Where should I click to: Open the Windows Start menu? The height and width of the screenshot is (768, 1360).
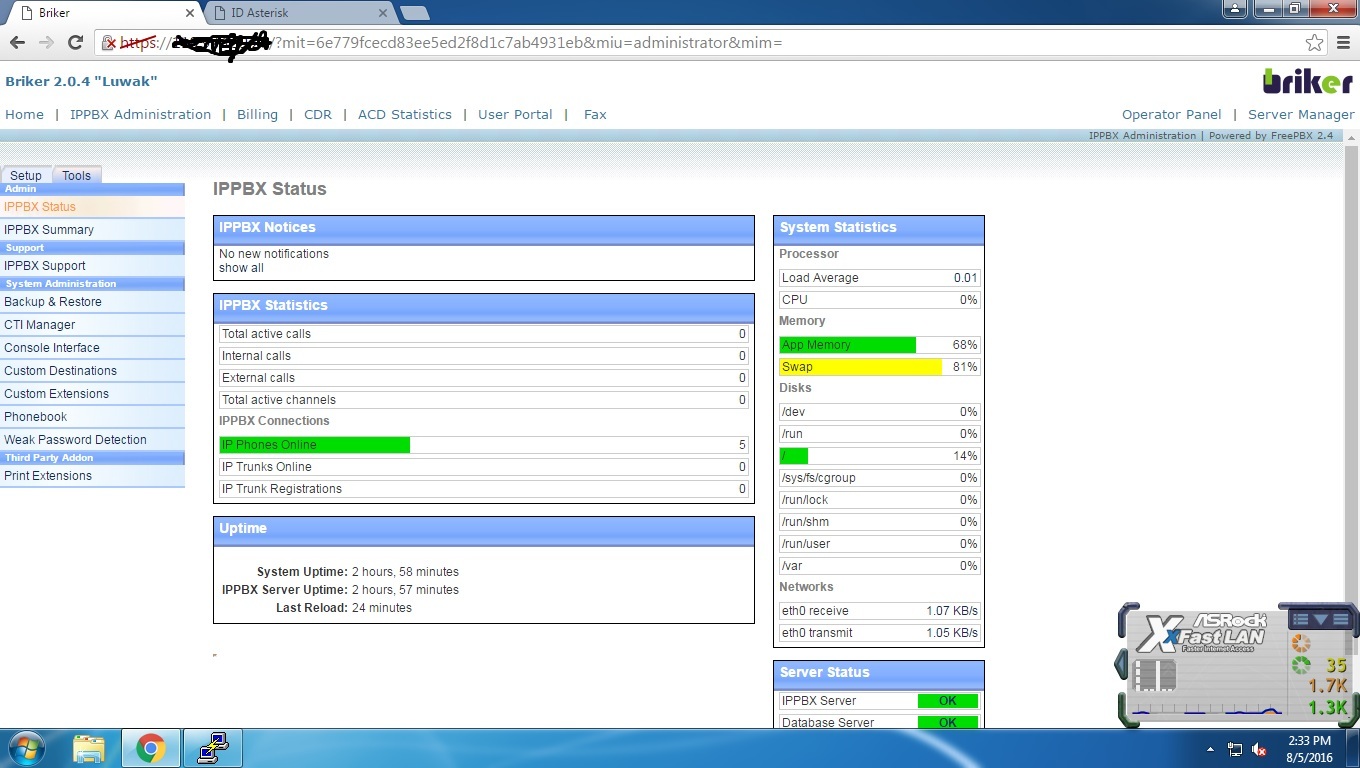pos(26,748)
